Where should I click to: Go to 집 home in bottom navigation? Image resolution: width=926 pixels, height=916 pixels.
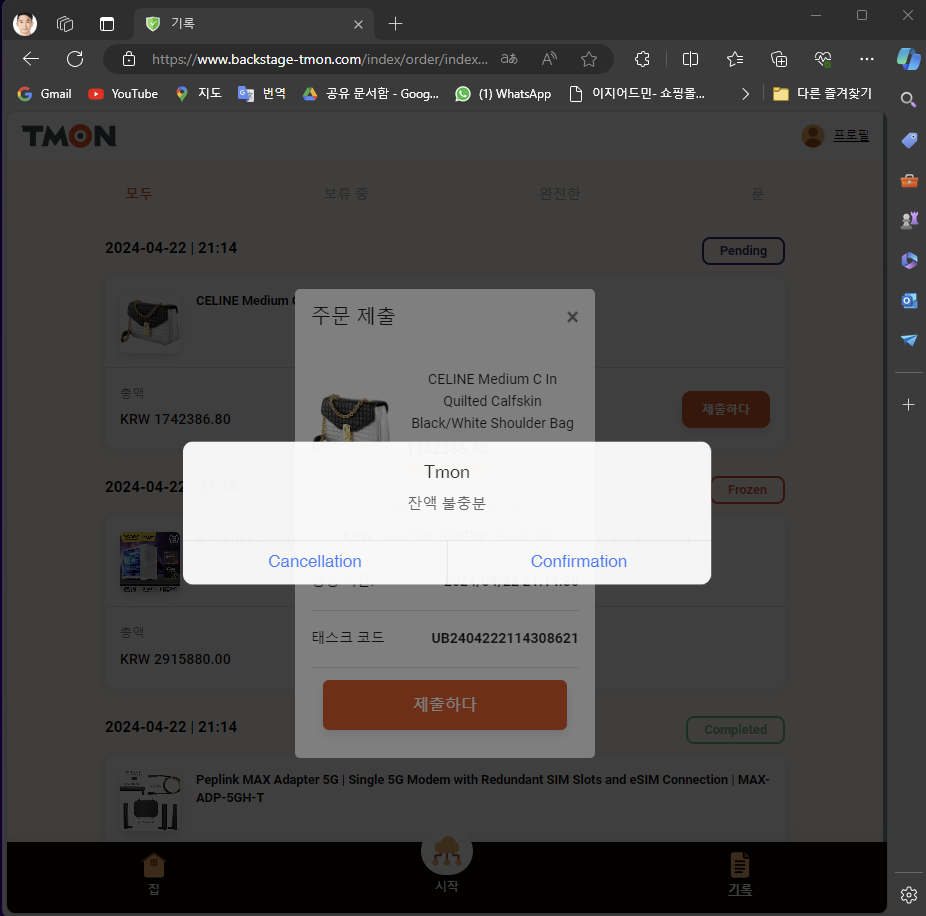pyautogui.click(x=154, y=873)
